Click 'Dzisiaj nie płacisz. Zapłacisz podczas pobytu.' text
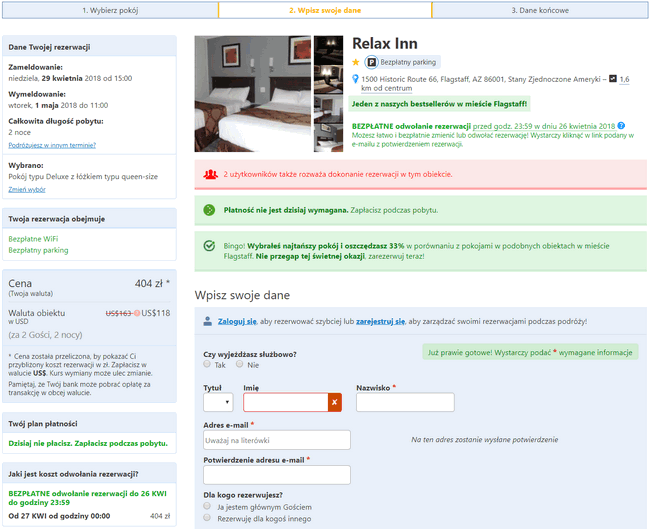 [x=88, y=443]
